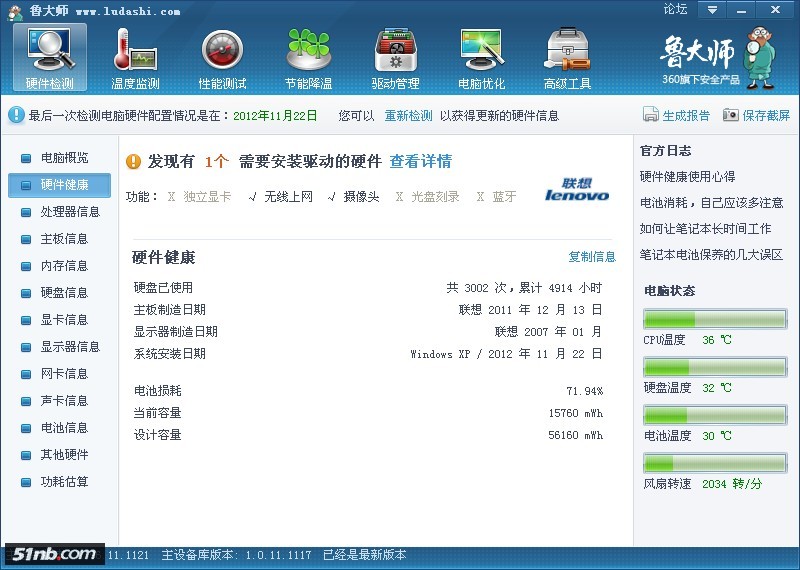
Task: Open the 论坛 forum link in title bar
Action: [x=675, y=9]
